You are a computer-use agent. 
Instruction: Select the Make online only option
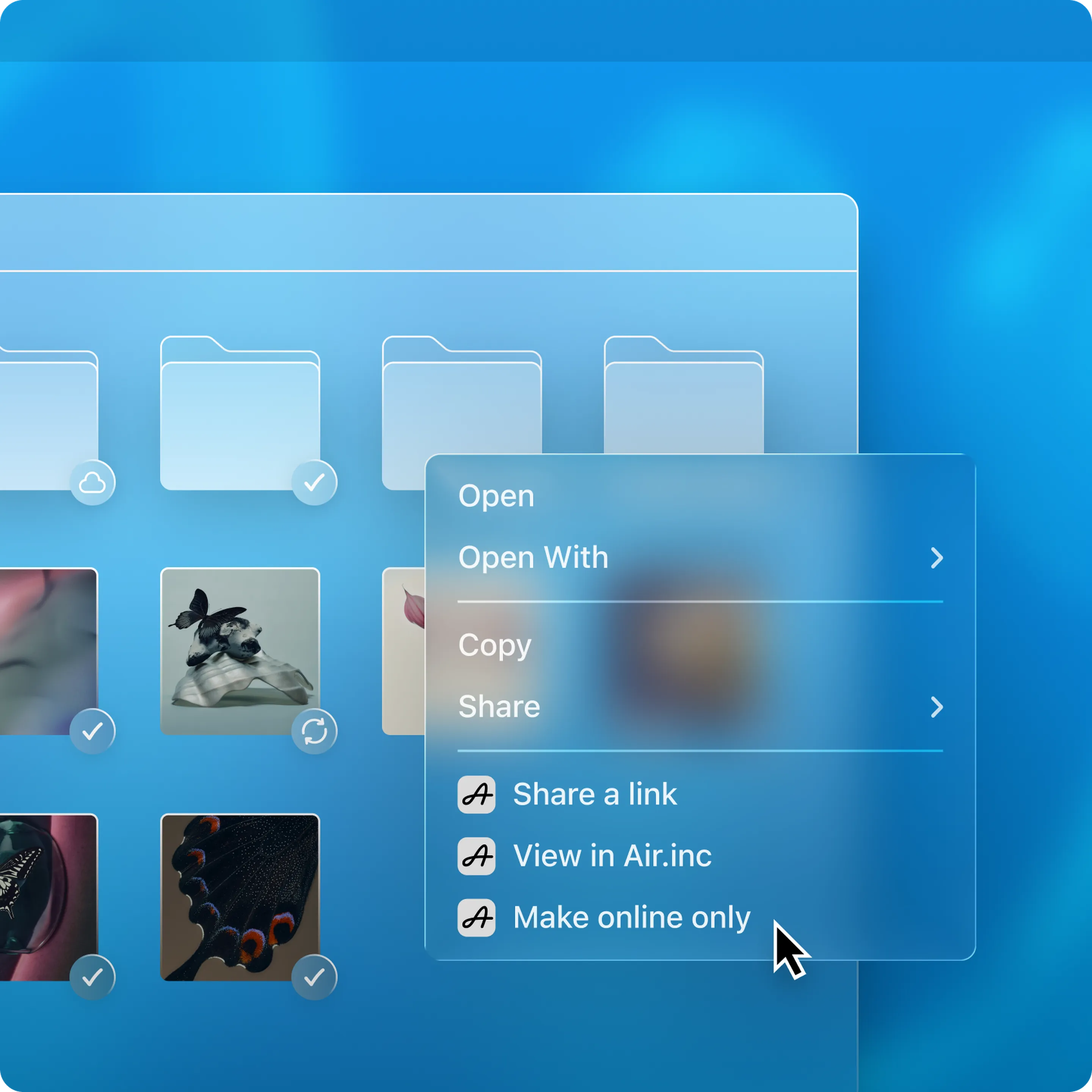(x=631, y=917)
